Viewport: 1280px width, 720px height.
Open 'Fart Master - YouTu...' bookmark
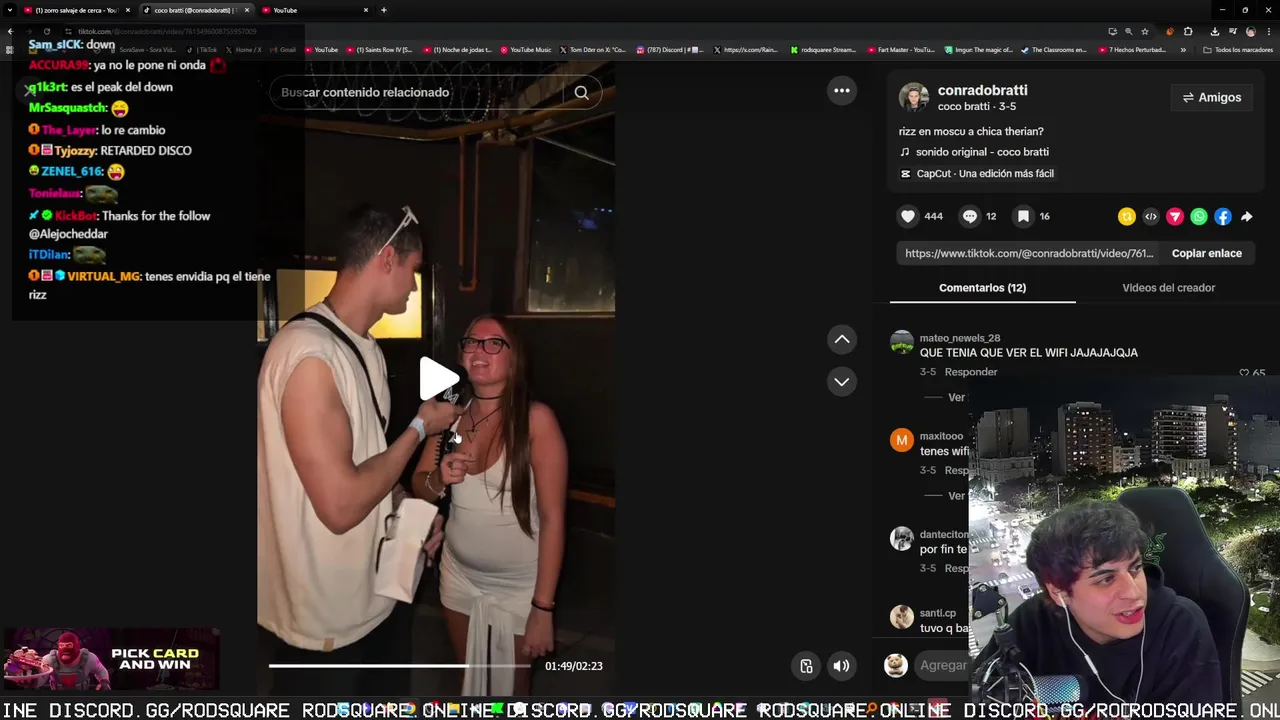902,49
